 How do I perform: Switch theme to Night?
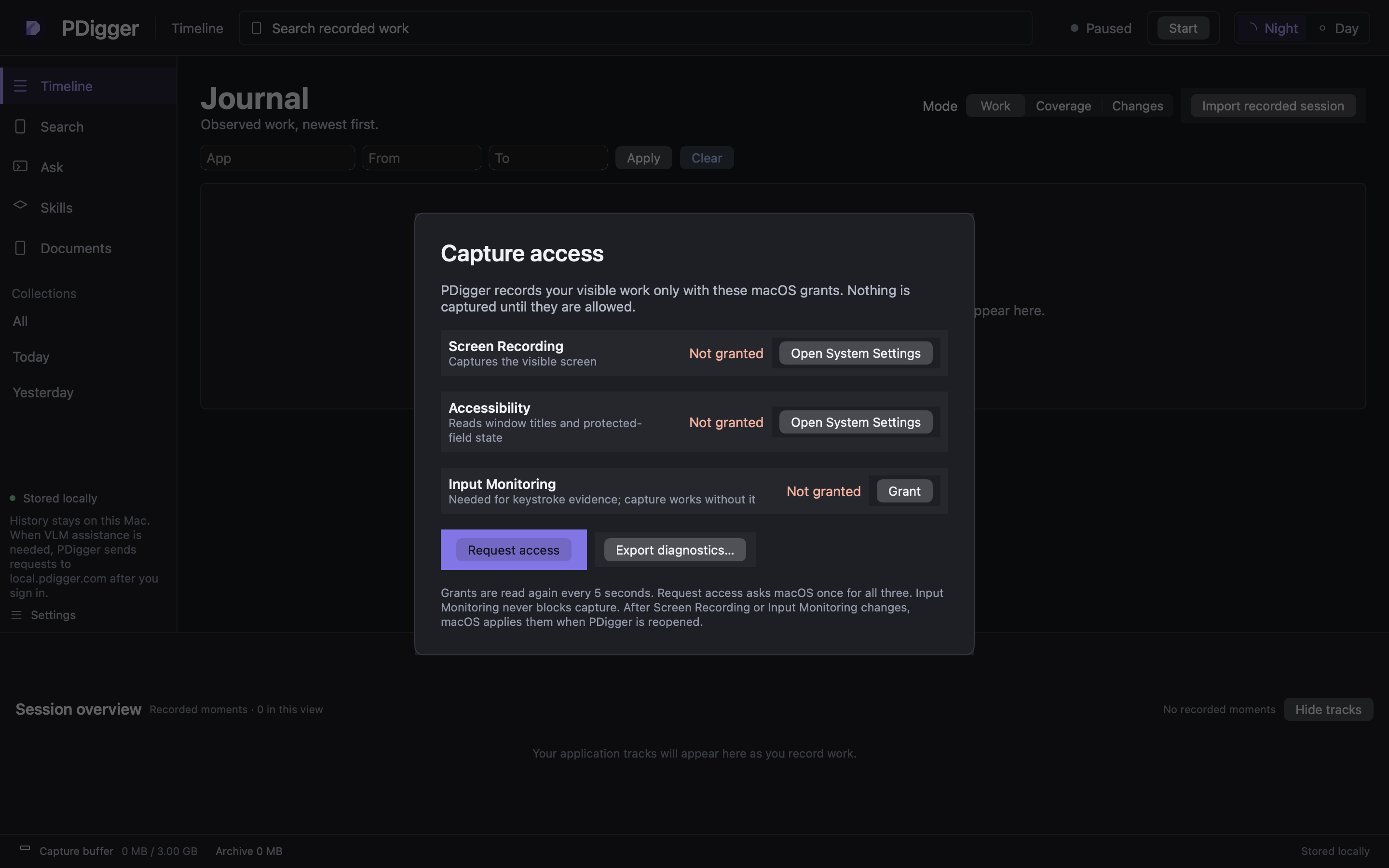(1272, 28)
